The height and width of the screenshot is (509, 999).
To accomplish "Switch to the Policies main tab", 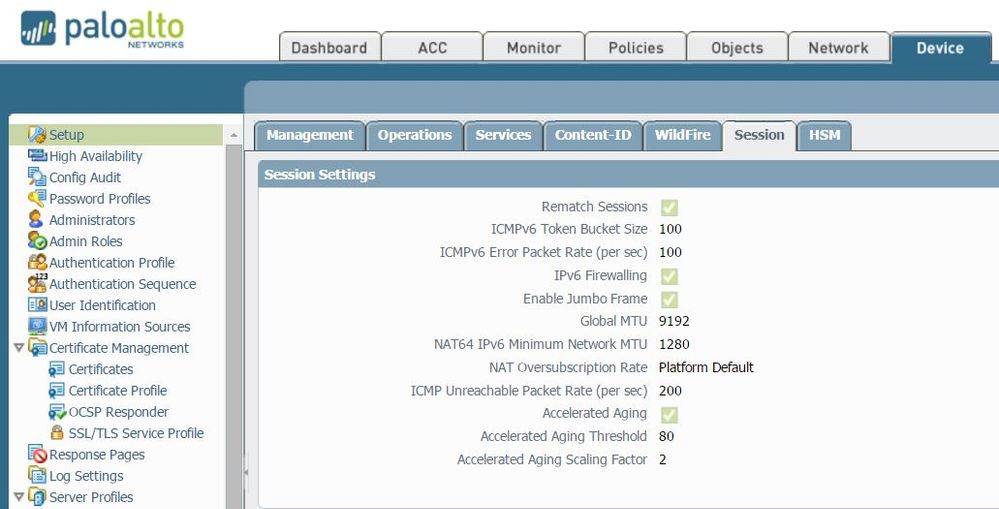I will coord(636,48).
